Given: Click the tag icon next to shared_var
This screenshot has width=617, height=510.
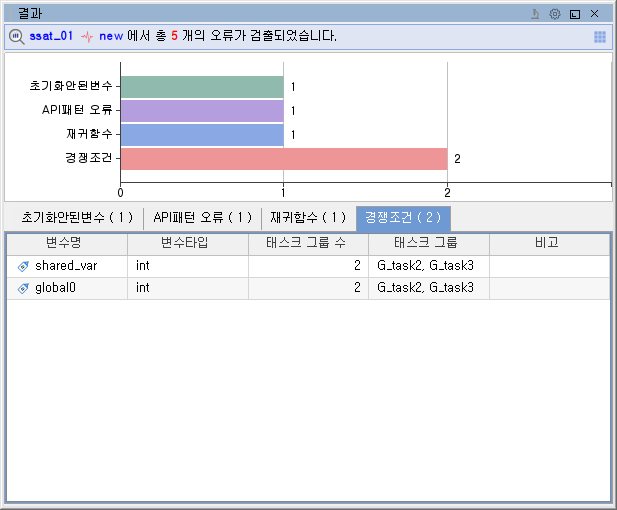Looking at the screenshot, I should click(23, 266).
